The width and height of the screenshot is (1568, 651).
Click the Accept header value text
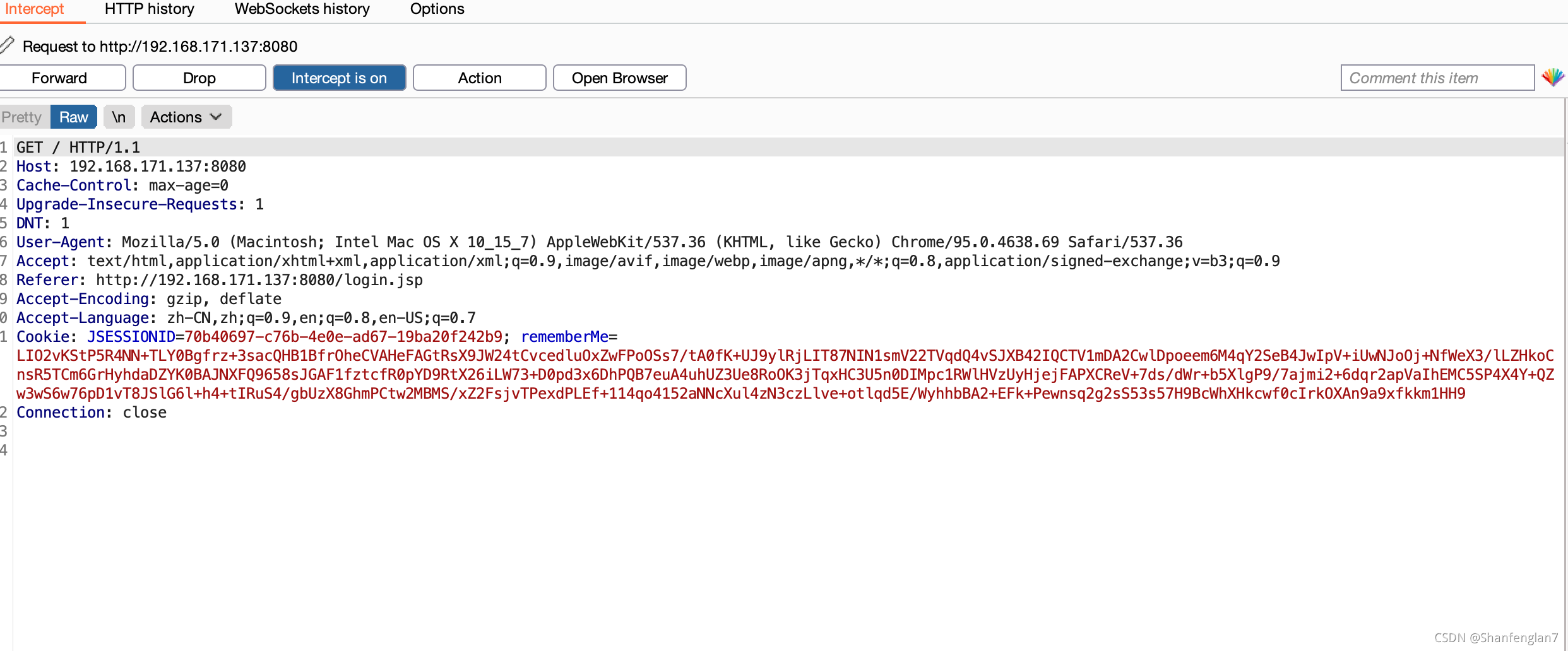coord(684,261)
